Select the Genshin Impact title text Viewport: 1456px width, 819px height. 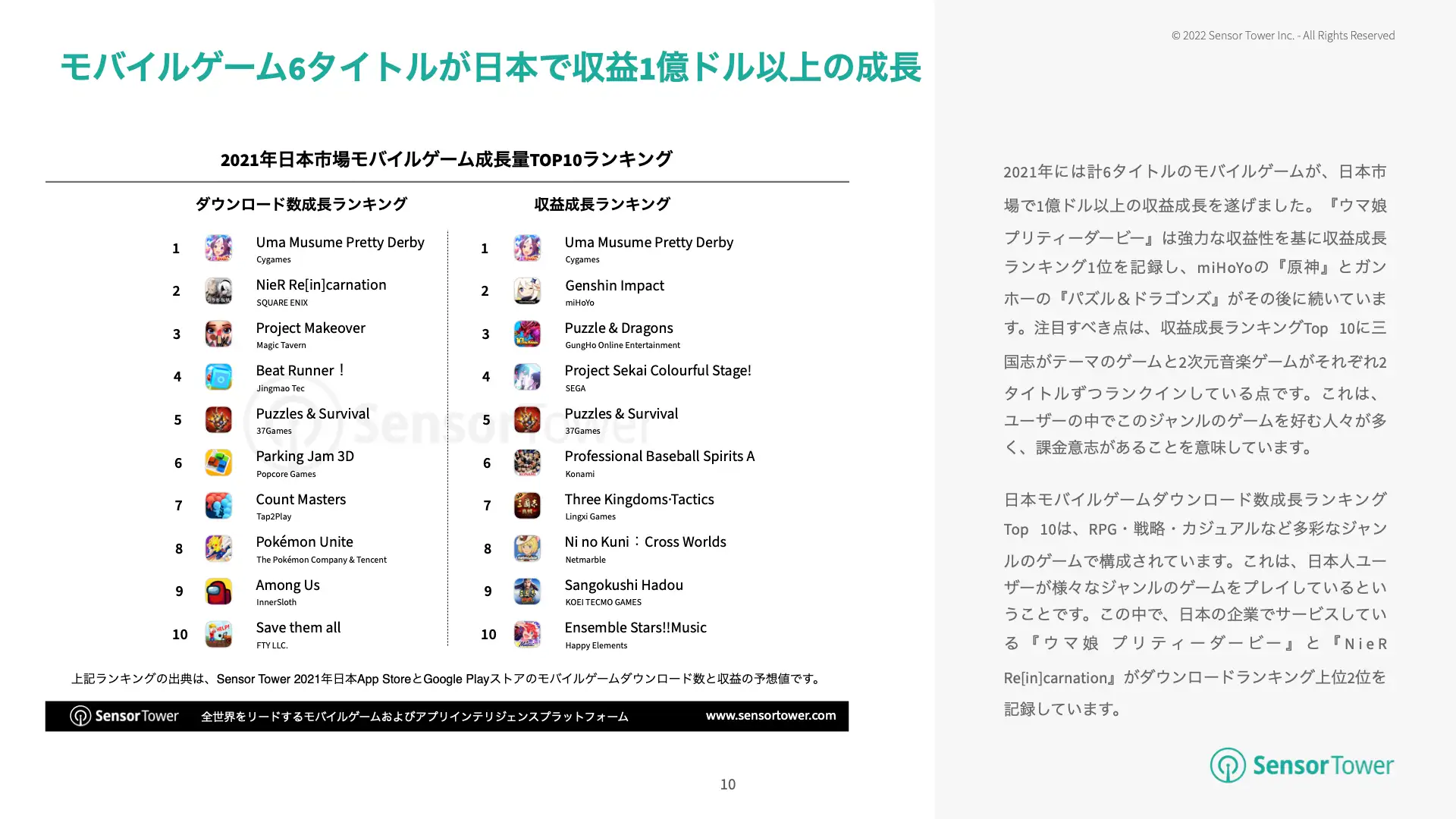614,286
